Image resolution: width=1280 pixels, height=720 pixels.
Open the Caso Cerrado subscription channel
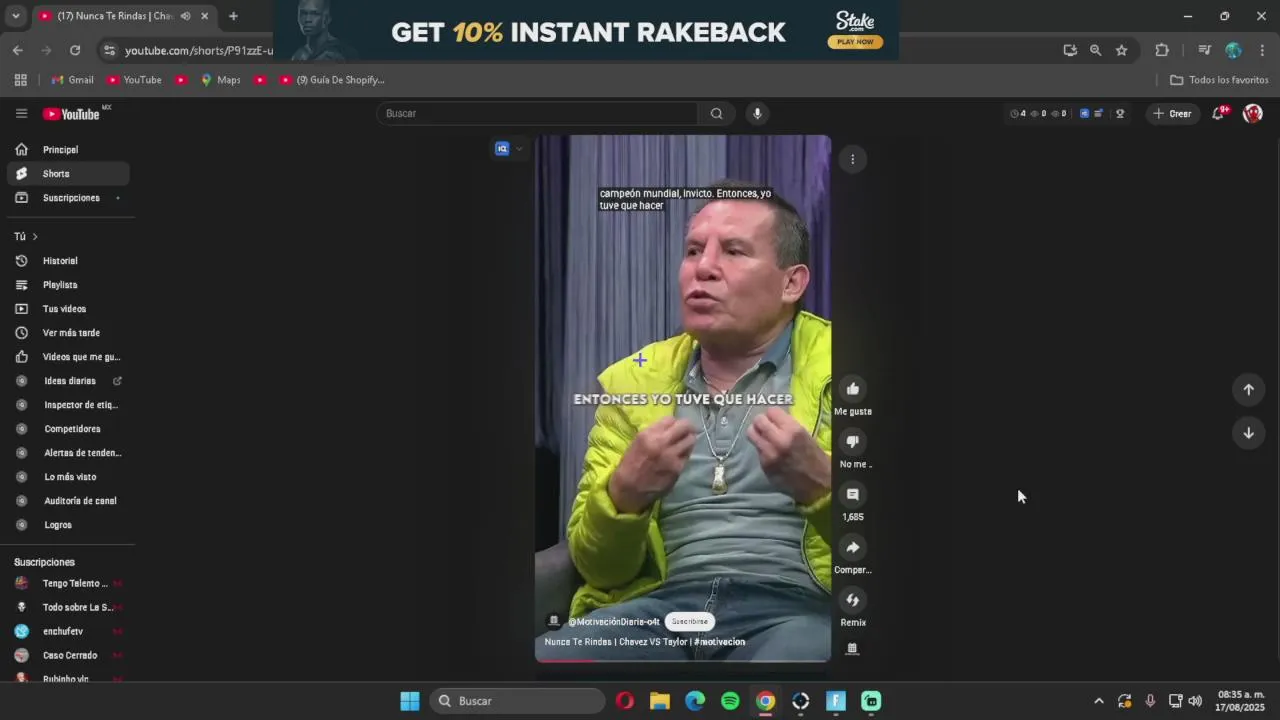pos(68,656)
